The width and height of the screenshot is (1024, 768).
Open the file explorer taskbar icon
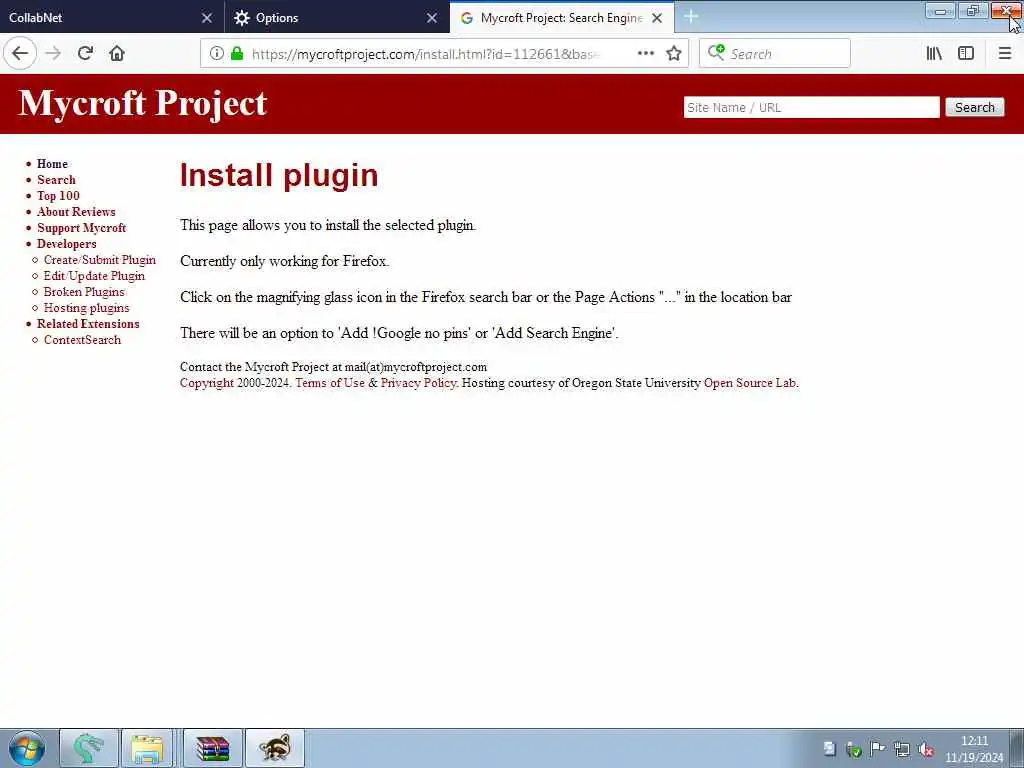(x=147, y=748)
